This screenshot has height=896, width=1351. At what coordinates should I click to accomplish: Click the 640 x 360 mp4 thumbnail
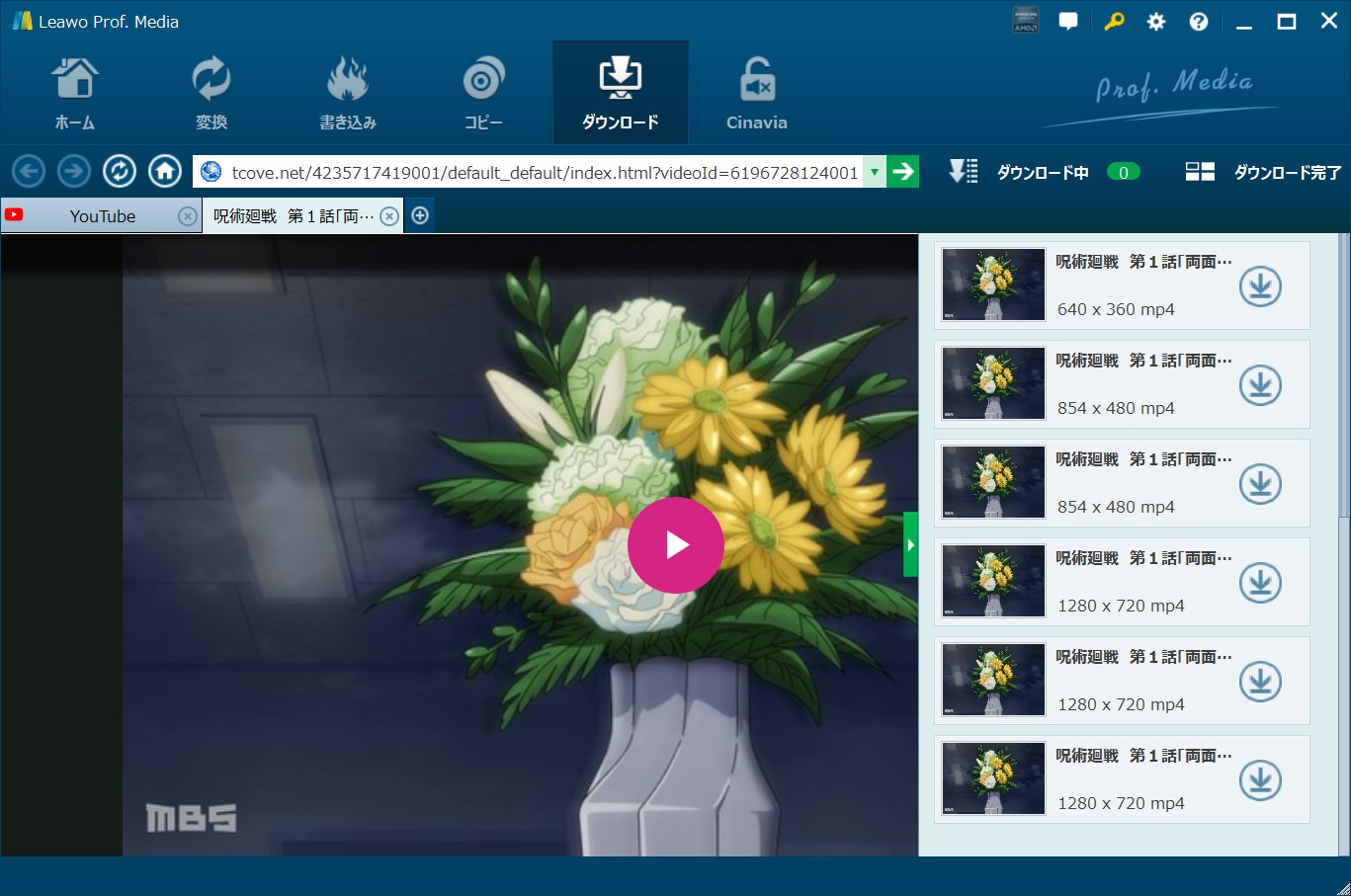993,285
